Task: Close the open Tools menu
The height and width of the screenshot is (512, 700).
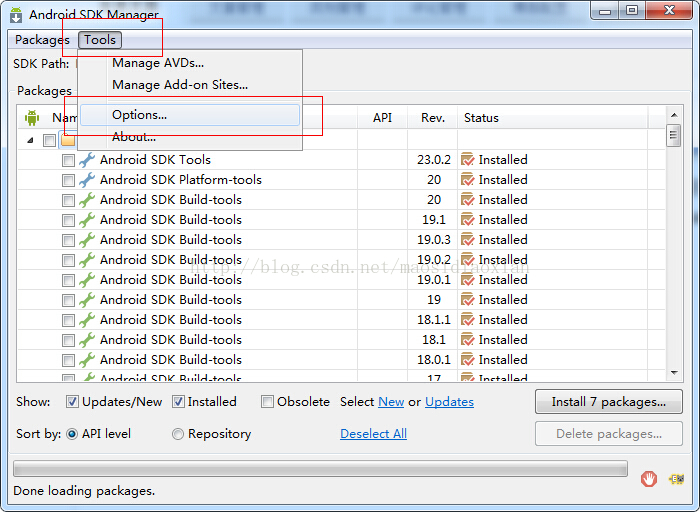Action: pyautogui.click(x=100, y=40)
